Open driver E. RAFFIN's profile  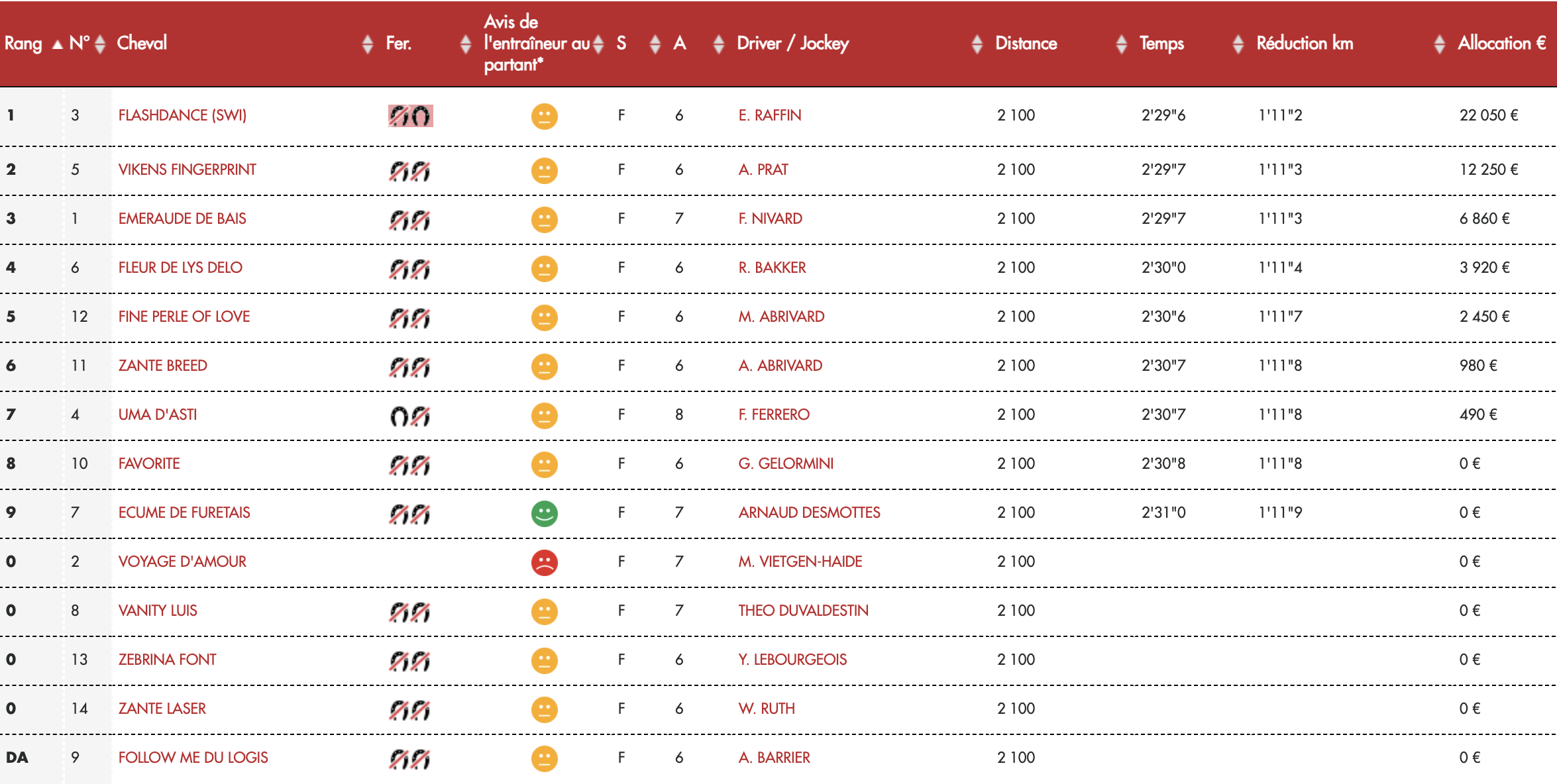[x=770, y=115]
